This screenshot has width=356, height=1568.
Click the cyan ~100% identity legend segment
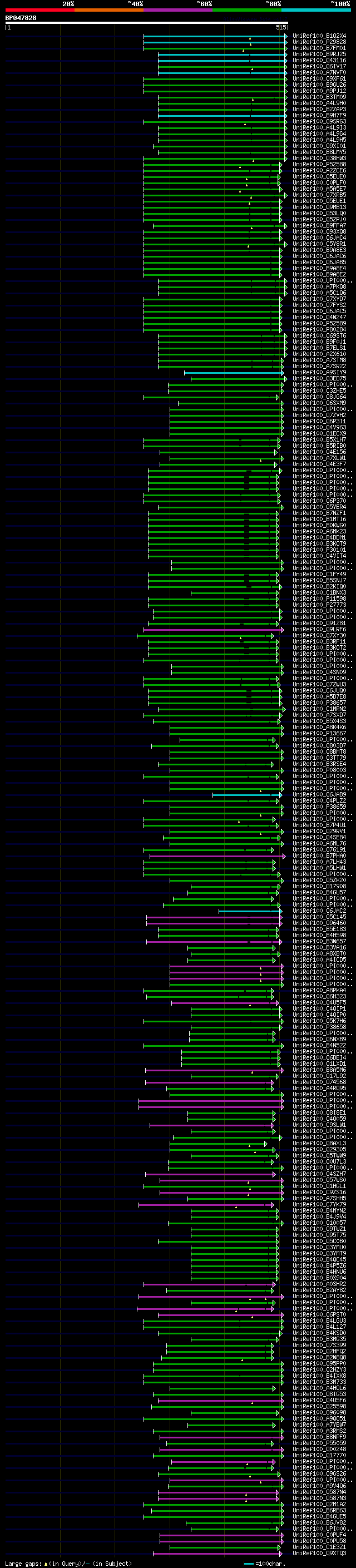316,10
